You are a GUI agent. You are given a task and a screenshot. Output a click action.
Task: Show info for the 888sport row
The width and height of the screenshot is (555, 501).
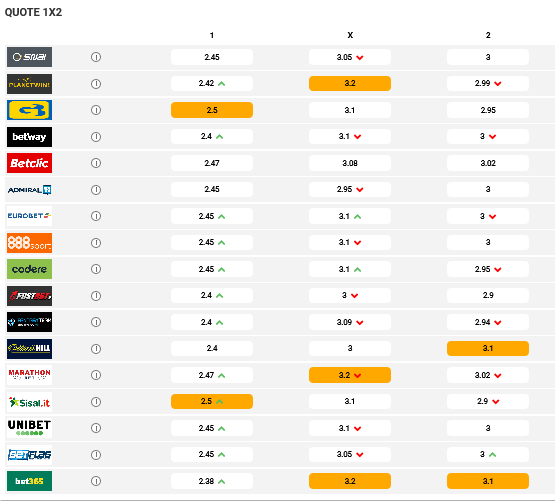click(96, 243)
